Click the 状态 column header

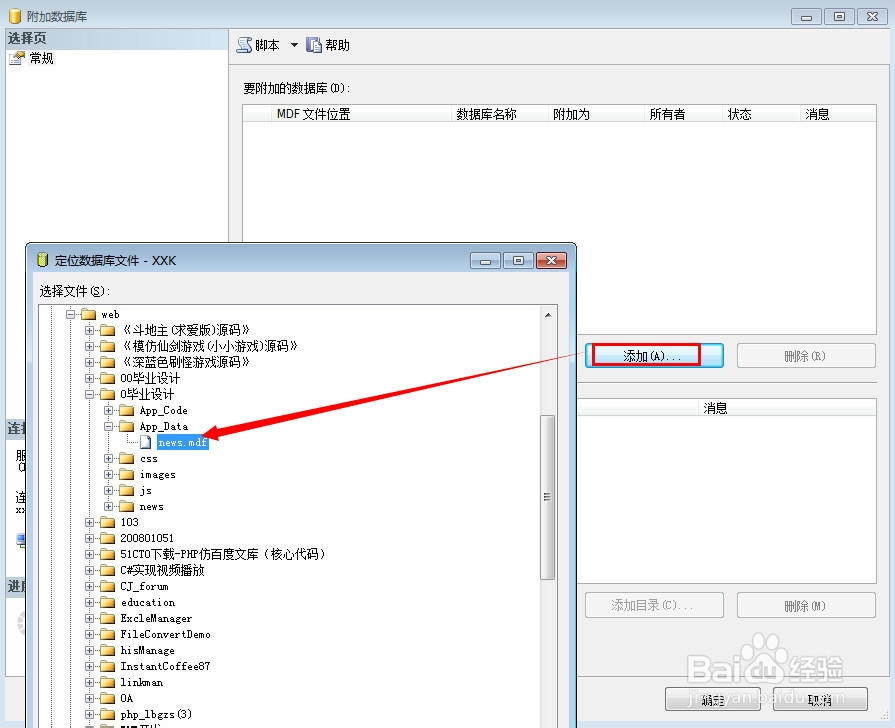[x=761, y=114]
